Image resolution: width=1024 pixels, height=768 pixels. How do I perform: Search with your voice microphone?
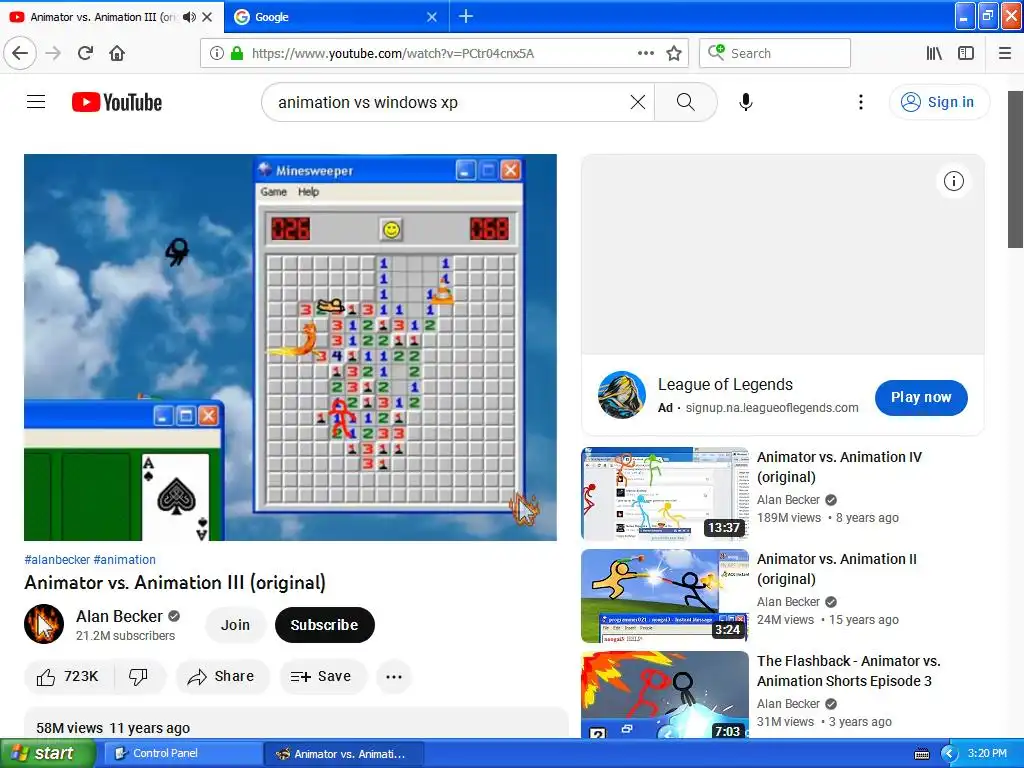point(746,102)
